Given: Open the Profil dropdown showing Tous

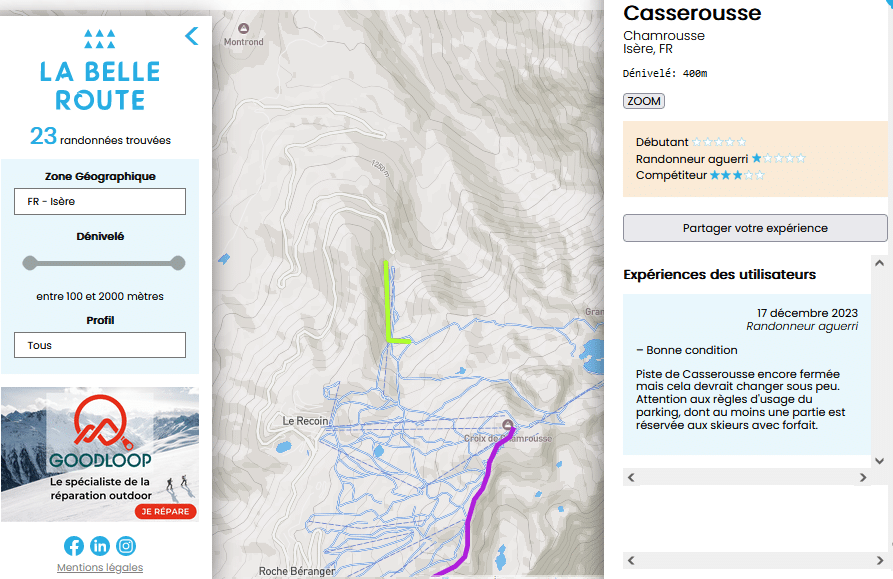Looking at the screenshot, I should click(x=100, y=345).
